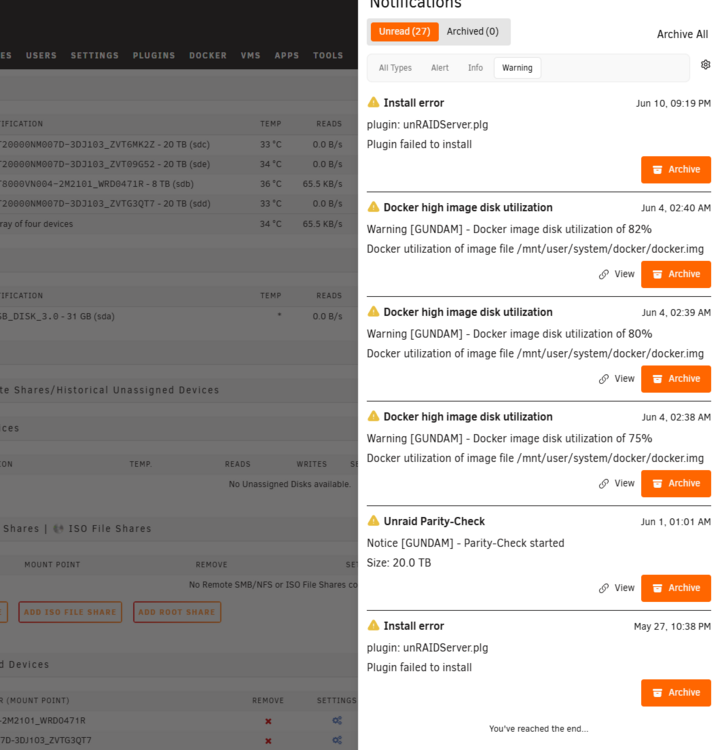Click warning icon of Docker 75% notification

pos(373,416)
